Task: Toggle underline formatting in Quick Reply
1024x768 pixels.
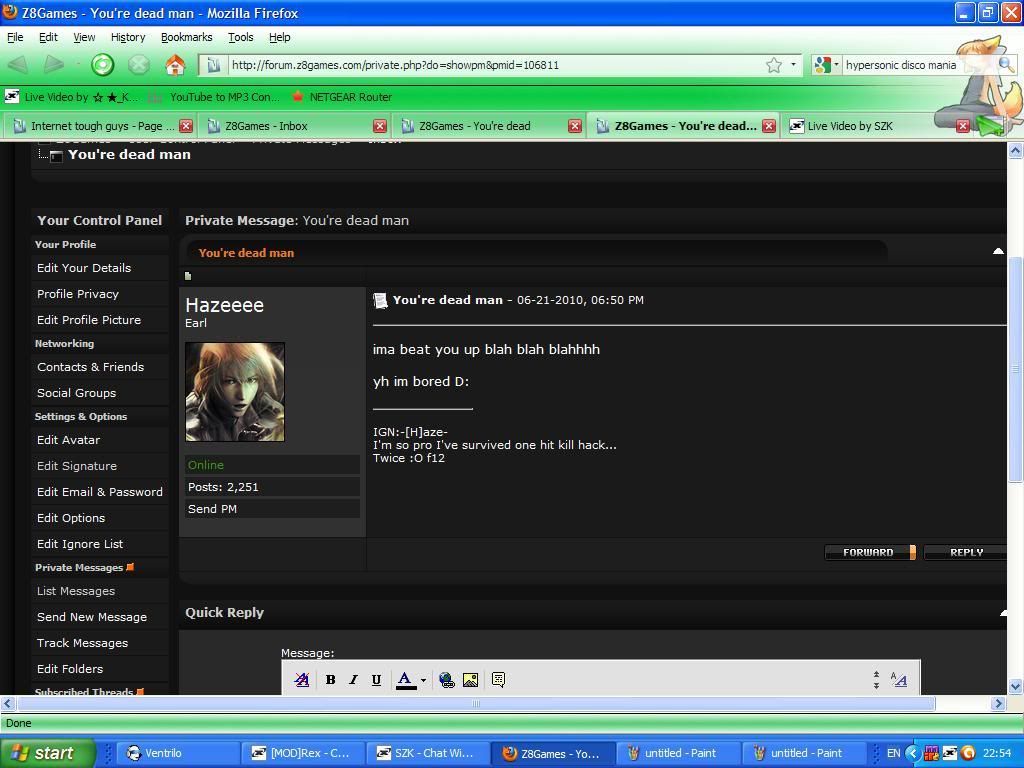Action: 376,680
